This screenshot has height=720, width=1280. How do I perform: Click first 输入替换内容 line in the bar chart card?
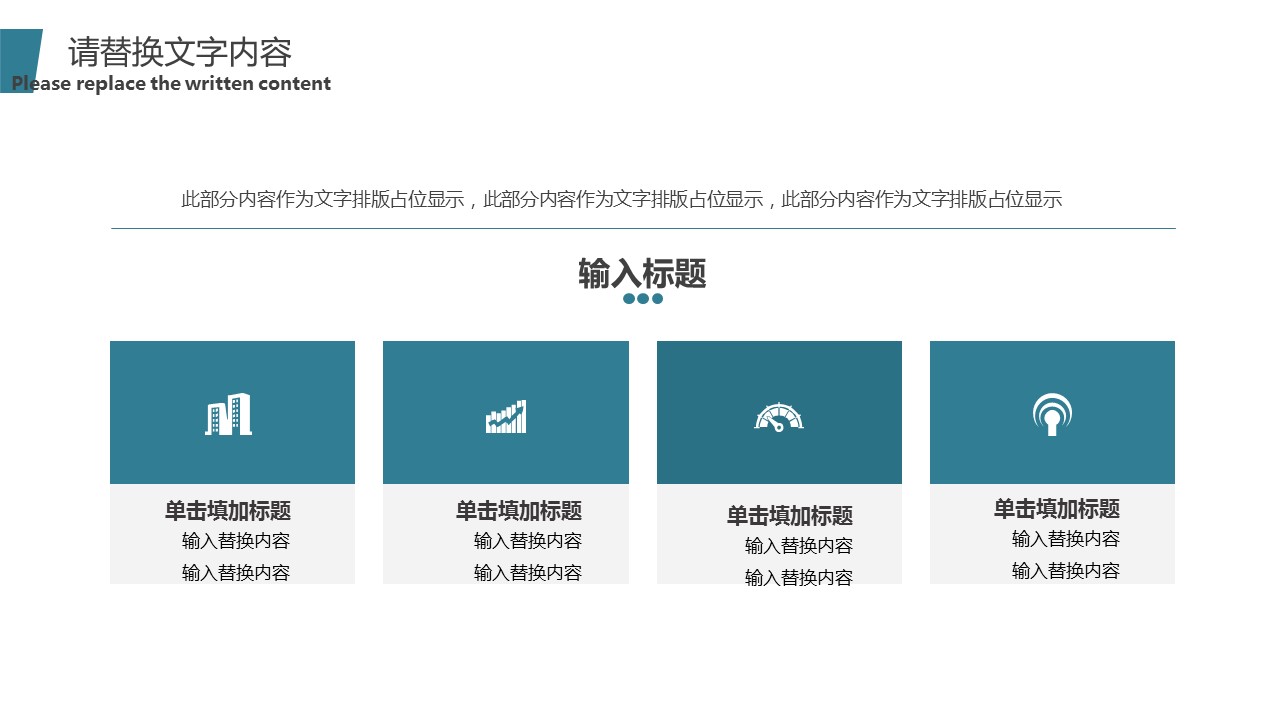[x=528, y=541]
